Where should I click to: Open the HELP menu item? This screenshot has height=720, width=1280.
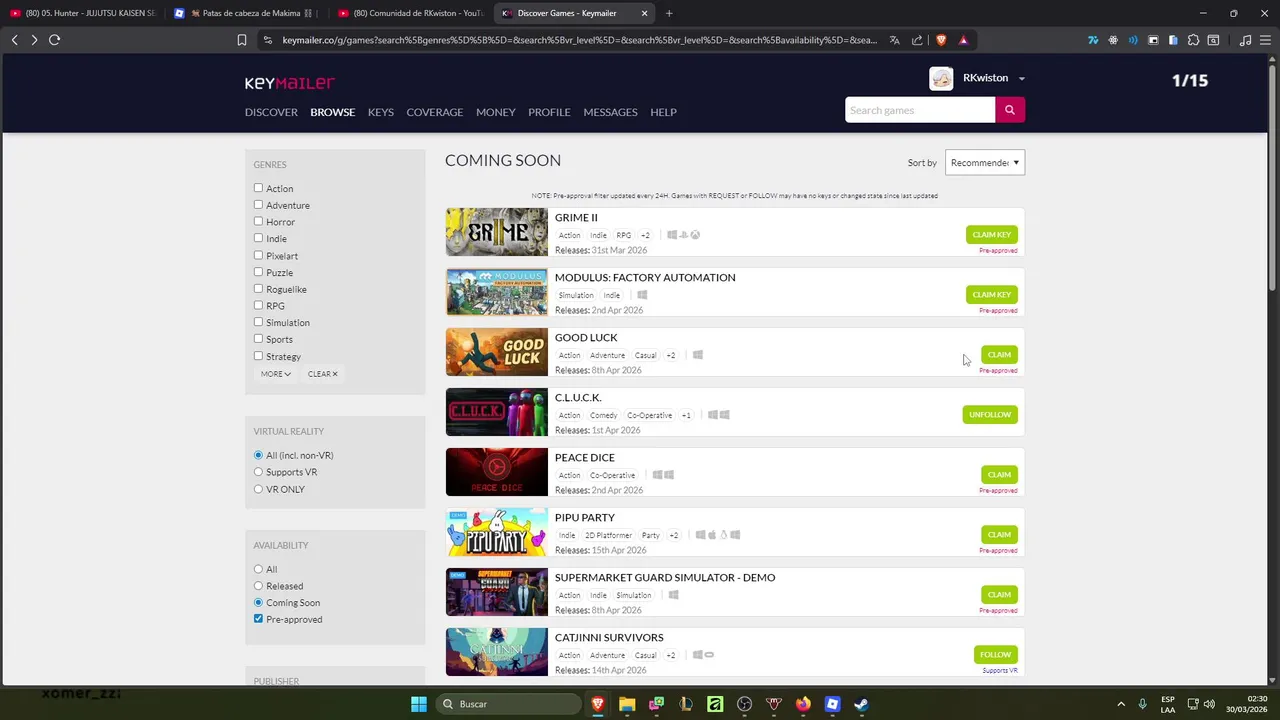(x=663, y=112)
